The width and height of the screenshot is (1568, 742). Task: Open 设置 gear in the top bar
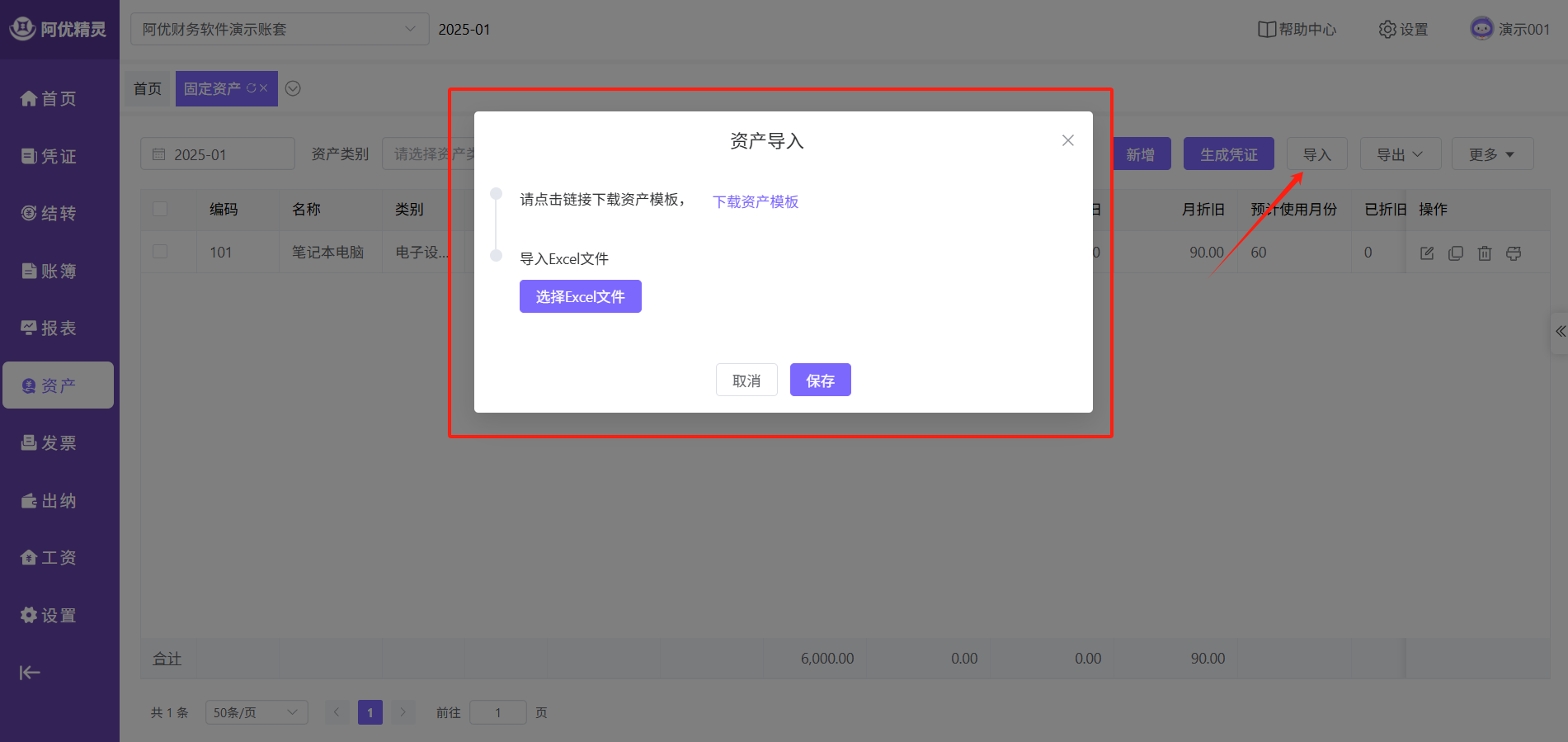pos(1403,30)
